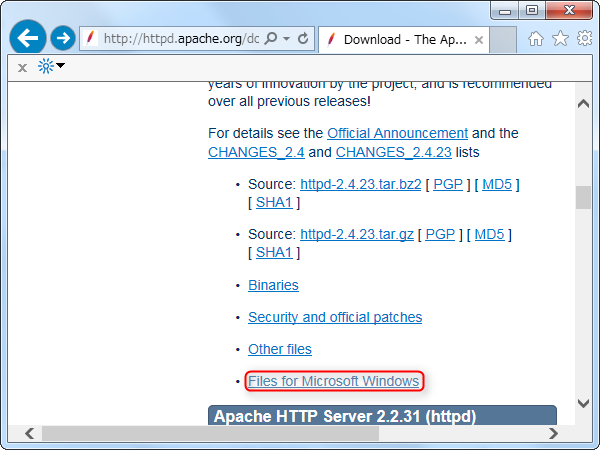Maximize the browser window

pos(532,10)
